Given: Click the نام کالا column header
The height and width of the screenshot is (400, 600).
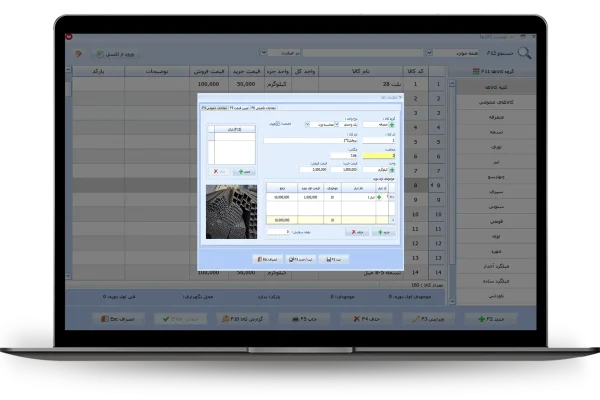Looking at the screenshot, I should tap(361, 71).
